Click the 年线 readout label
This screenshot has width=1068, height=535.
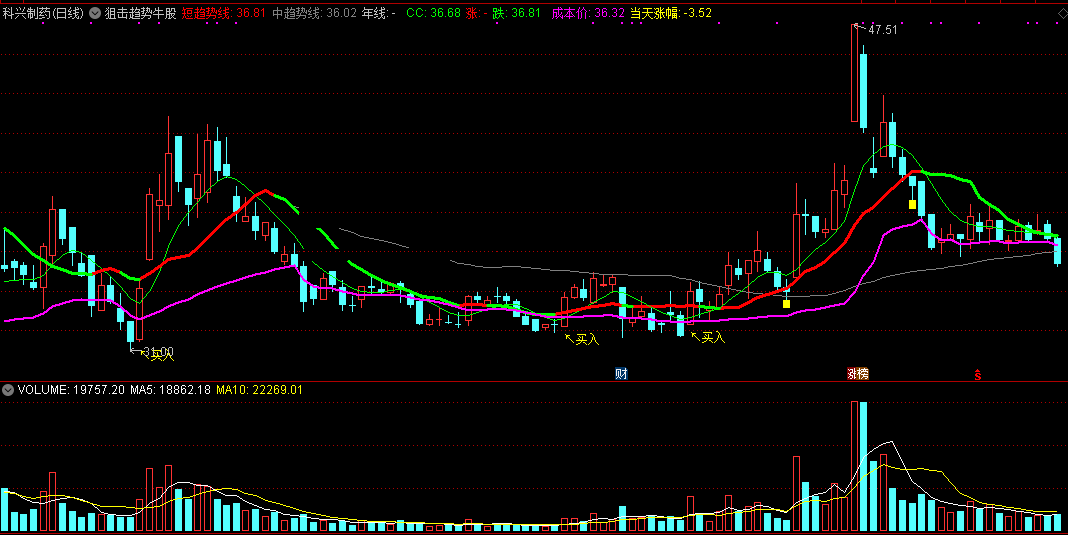click(379, 13)
